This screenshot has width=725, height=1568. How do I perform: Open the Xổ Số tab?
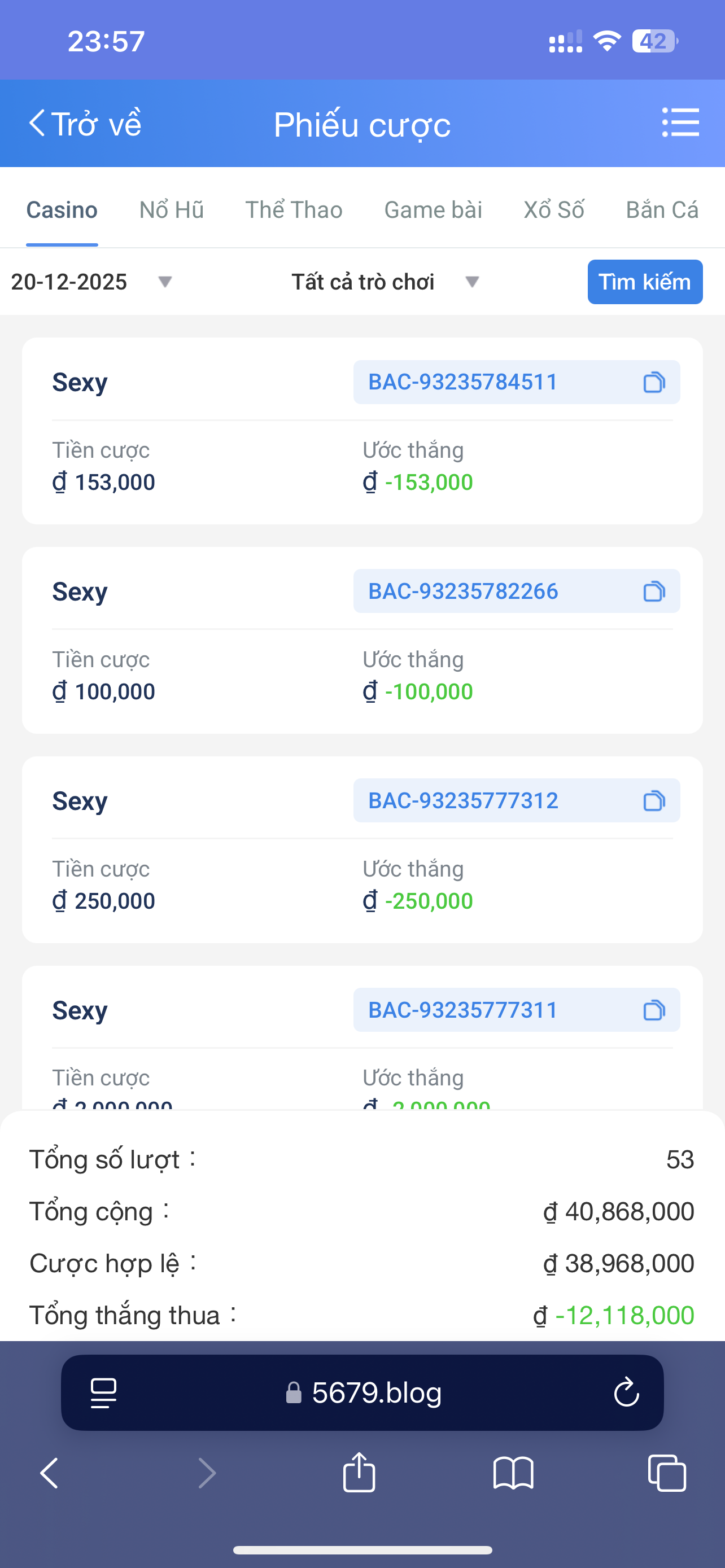553,210
